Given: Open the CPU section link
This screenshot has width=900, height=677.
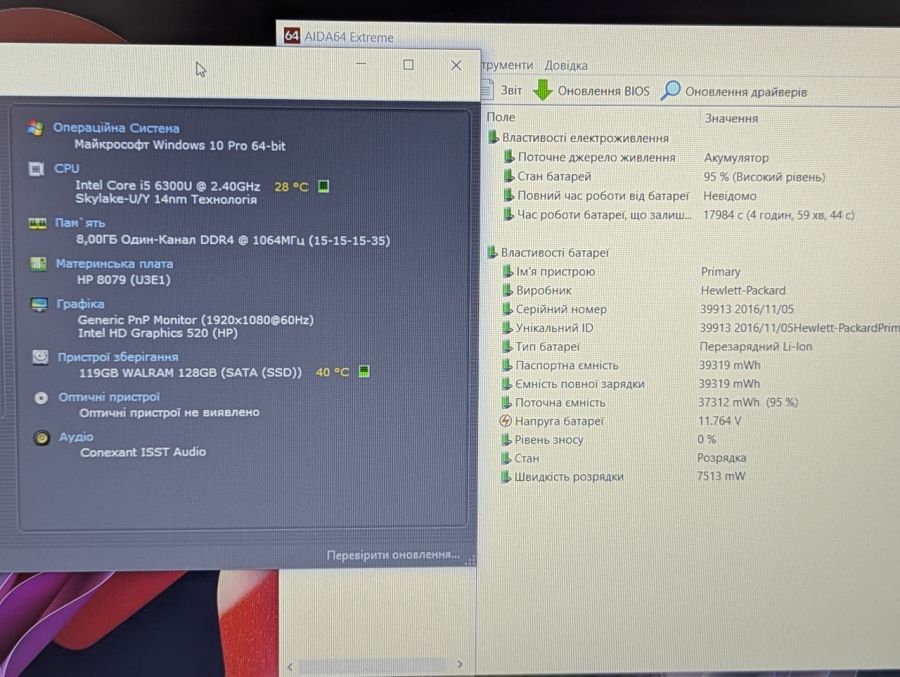Looking at the screenshot, I should 67,168.
